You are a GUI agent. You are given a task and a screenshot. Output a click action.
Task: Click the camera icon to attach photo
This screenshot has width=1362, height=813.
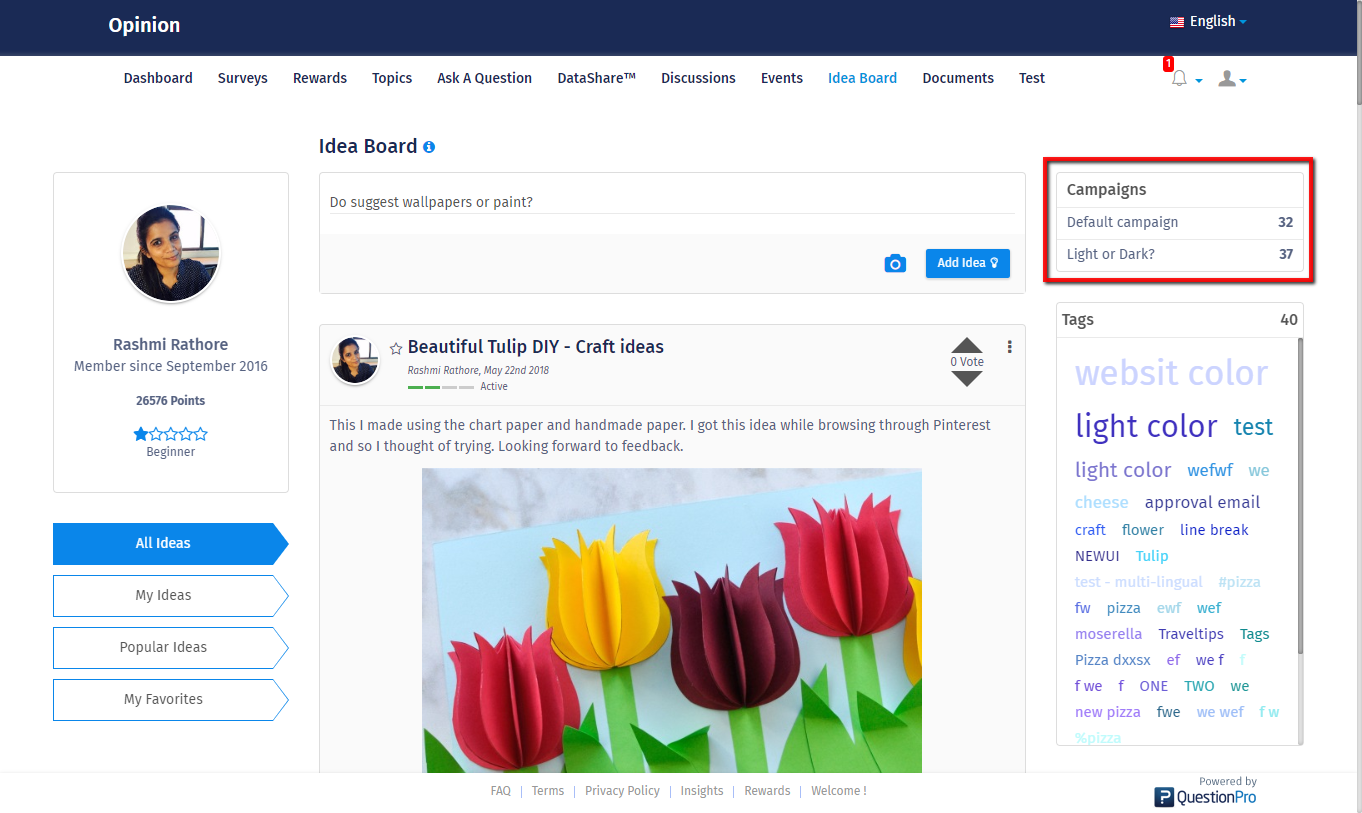(x=895, y=263)
